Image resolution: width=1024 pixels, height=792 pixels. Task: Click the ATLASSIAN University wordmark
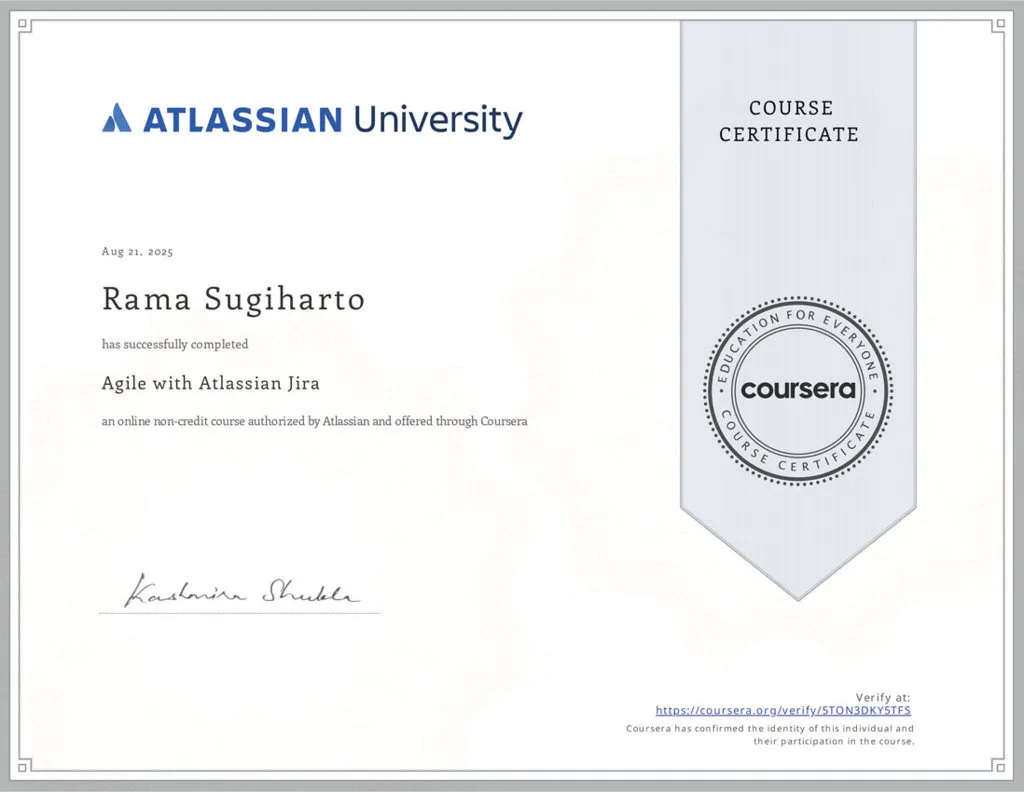click(330, 118)
